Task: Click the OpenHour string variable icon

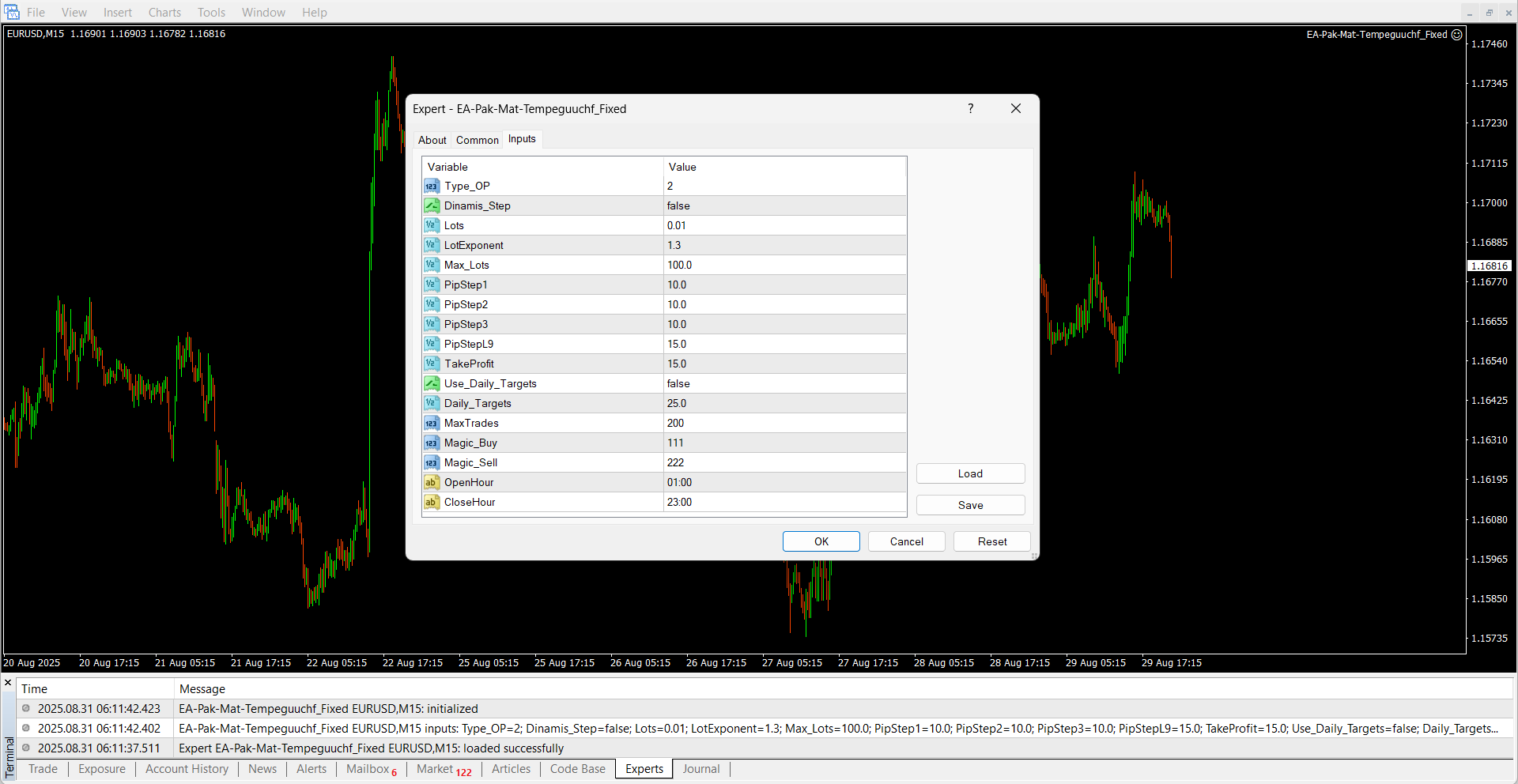Action: tap(431, 483)
